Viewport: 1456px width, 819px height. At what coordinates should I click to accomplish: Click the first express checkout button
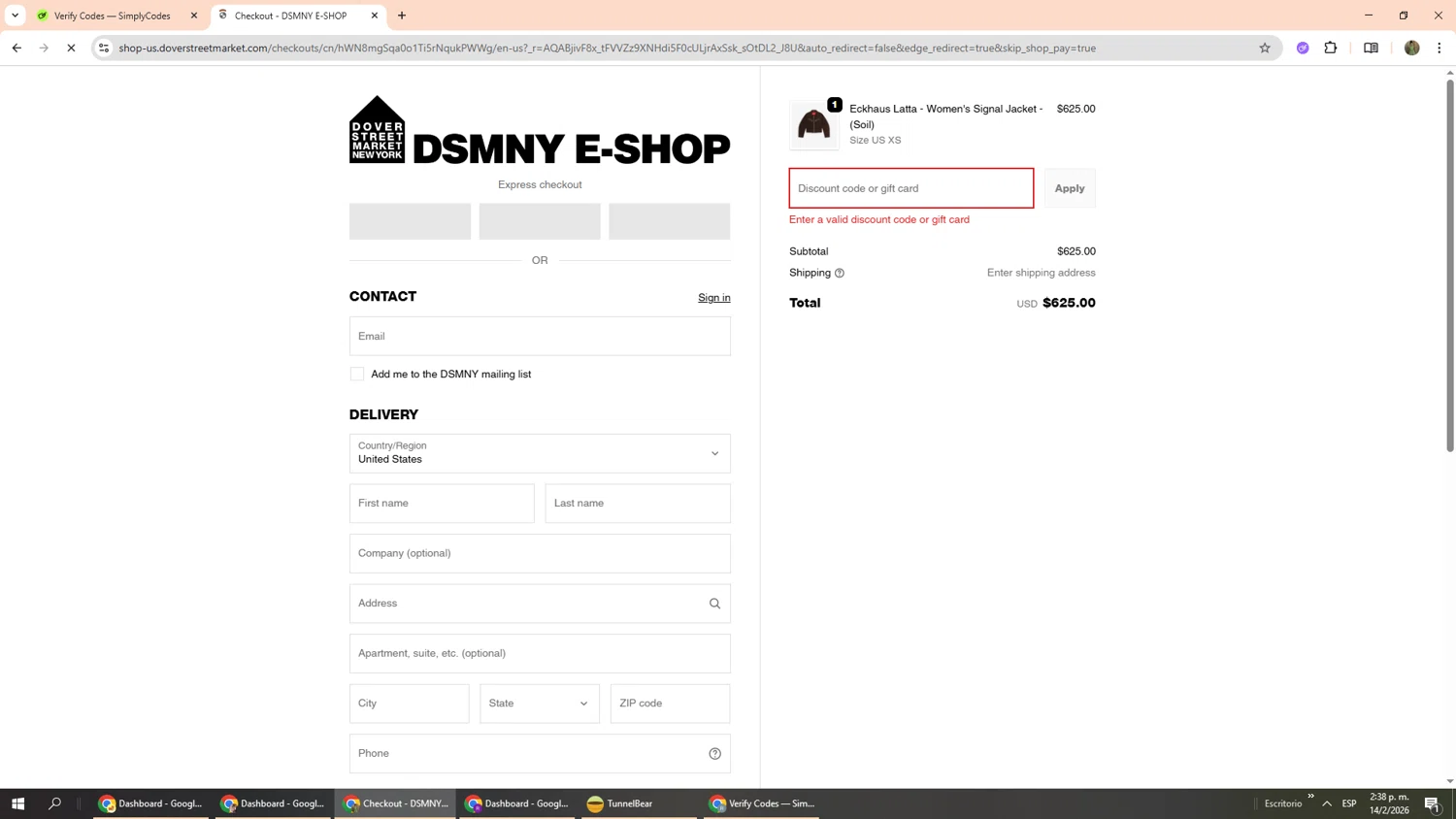(410, 221)
